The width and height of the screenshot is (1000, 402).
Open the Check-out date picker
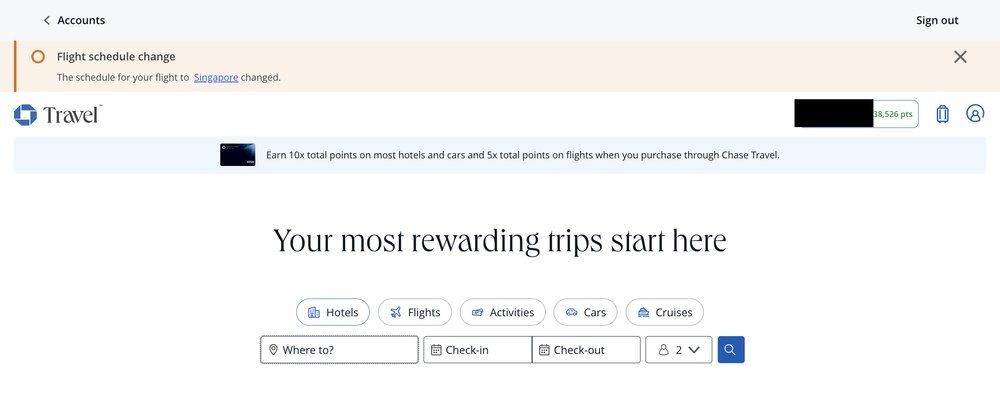tap(586, 350)
